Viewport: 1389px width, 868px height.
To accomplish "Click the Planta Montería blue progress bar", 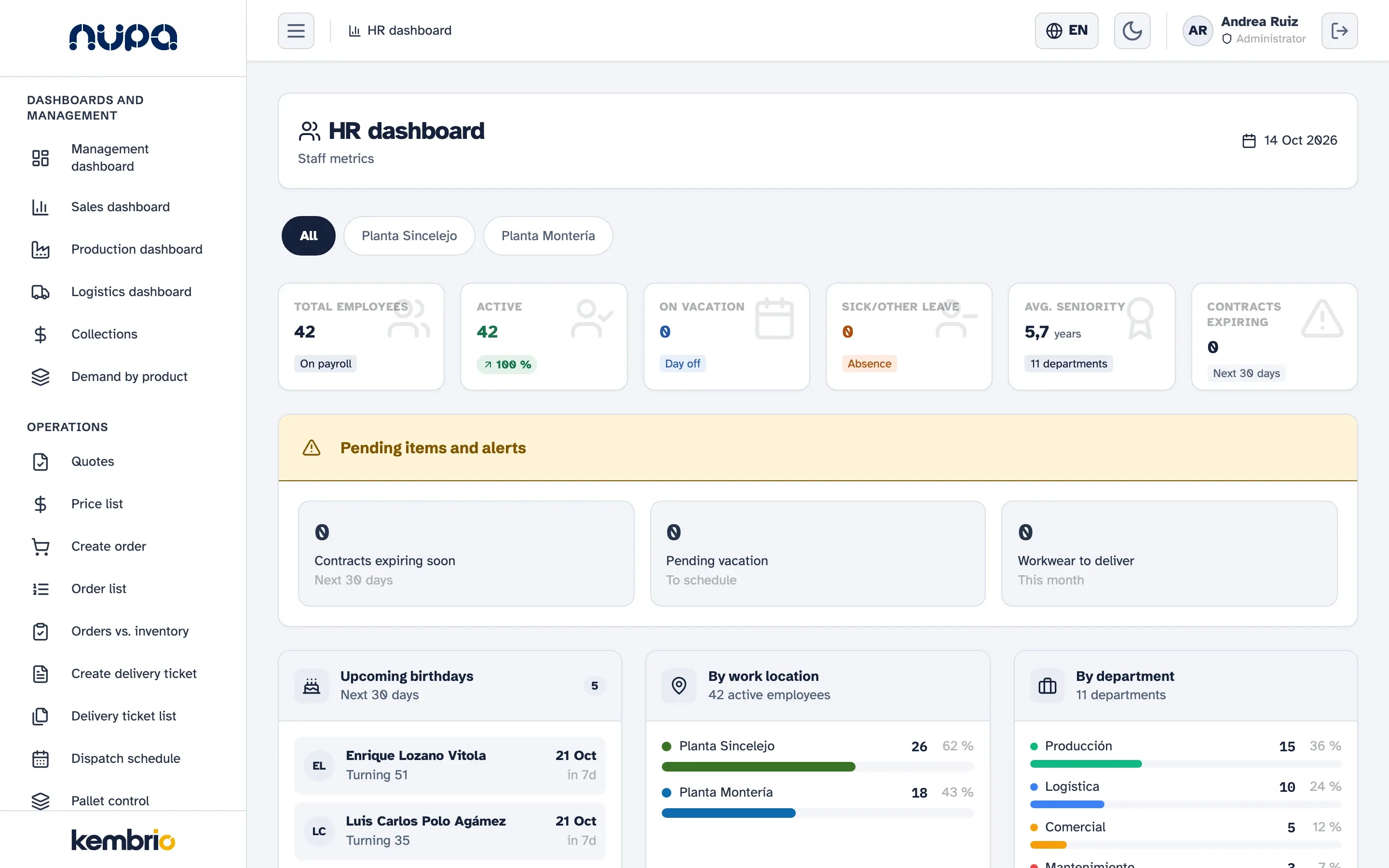I will (728, 813).
